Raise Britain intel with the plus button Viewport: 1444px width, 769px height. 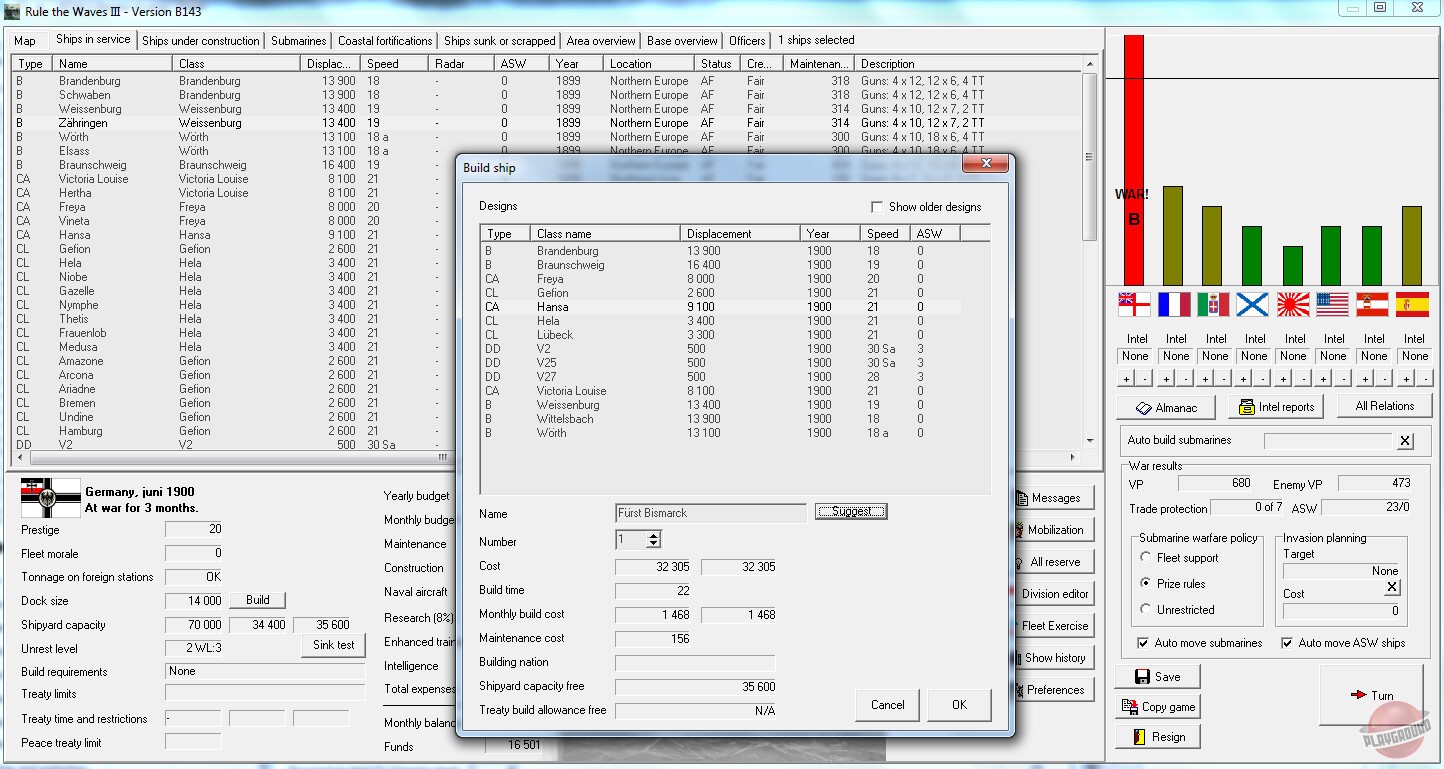1126,380
